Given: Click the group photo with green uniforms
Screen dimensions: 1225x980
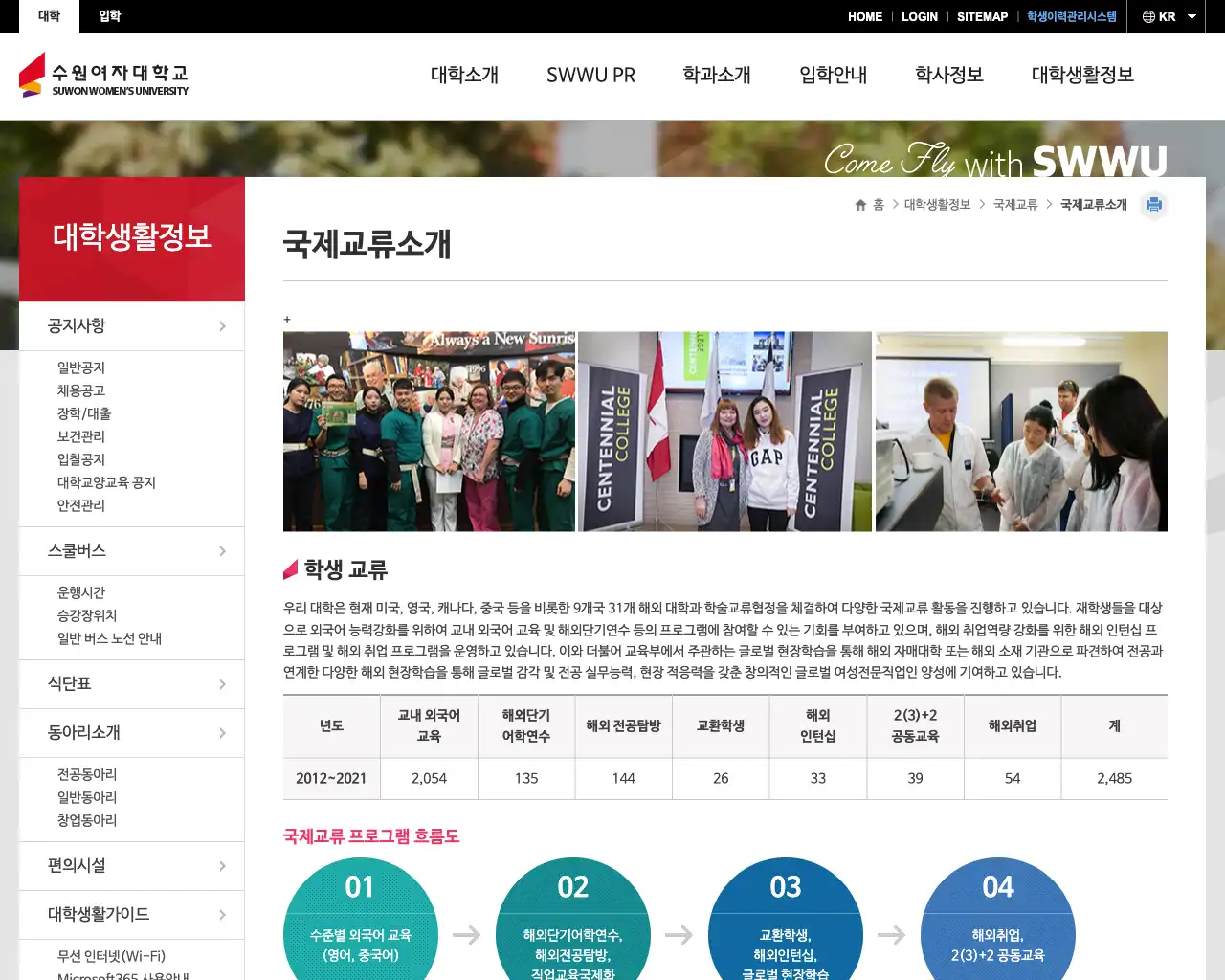Looking at the screenshot, I should [x=429, y=432].
